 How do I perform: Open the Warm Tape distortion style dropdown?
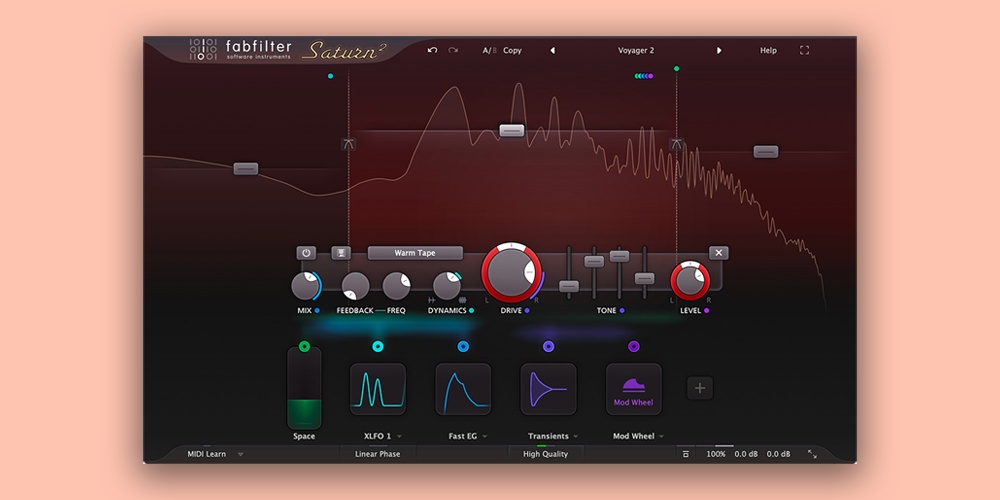[x=415, y=253]
